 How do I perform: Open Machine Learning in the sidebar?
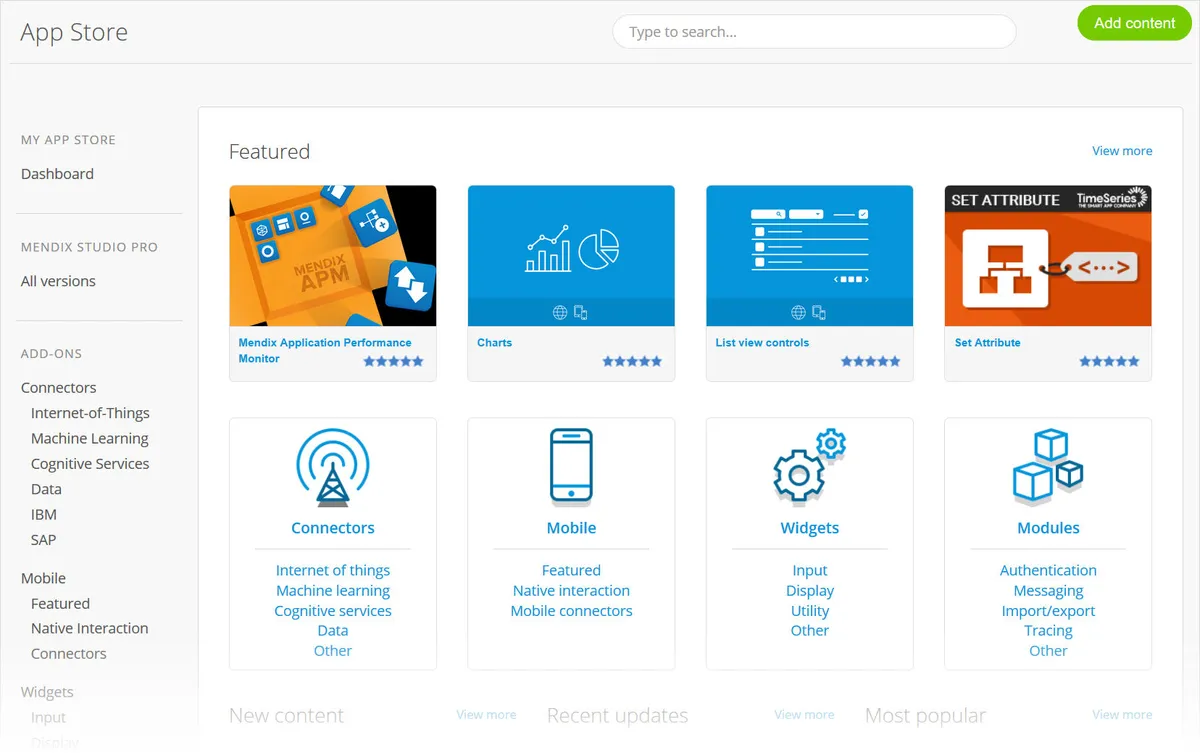[90, 438]
